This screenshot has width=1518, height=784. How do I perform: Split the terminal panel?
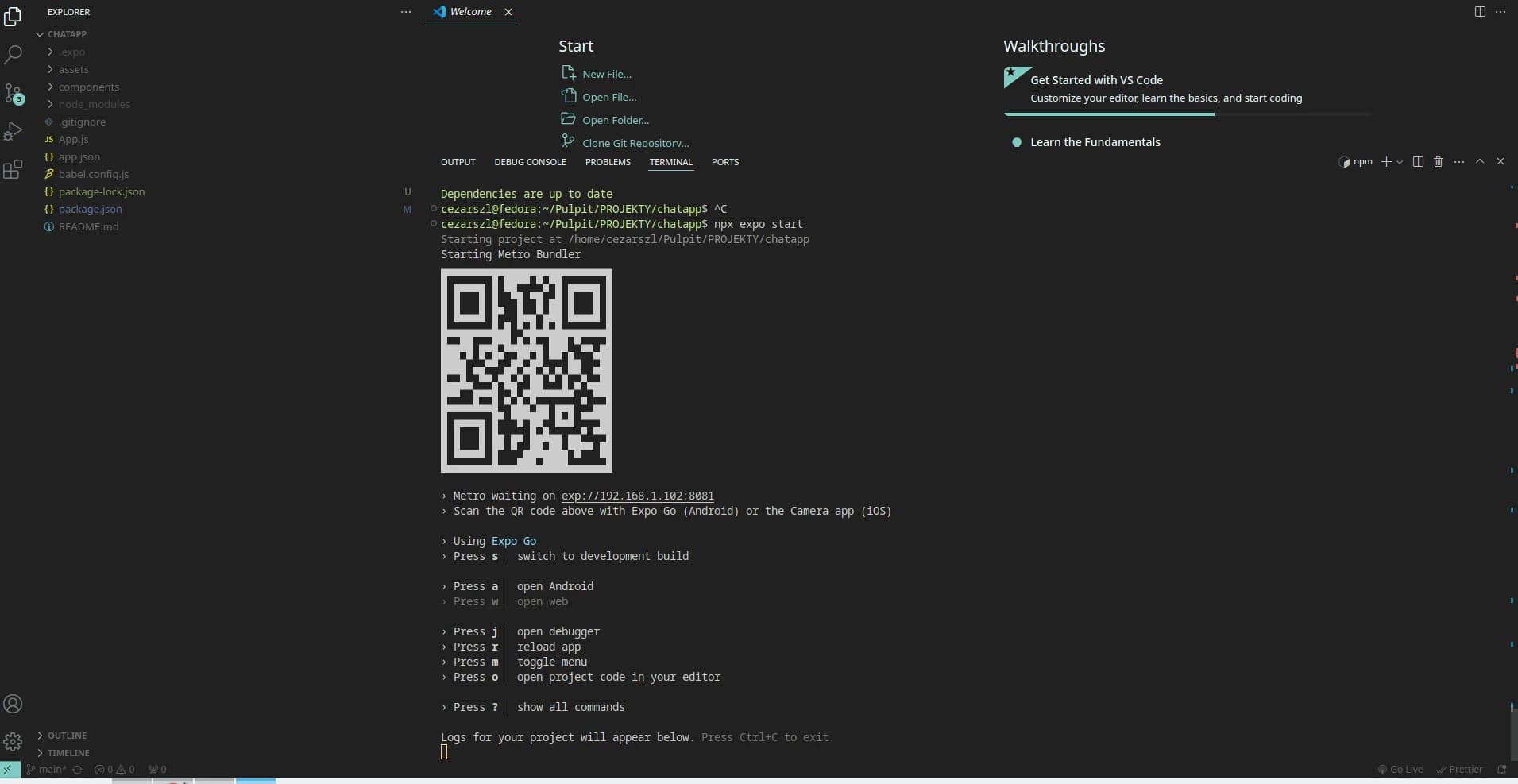click(1418, 162)
